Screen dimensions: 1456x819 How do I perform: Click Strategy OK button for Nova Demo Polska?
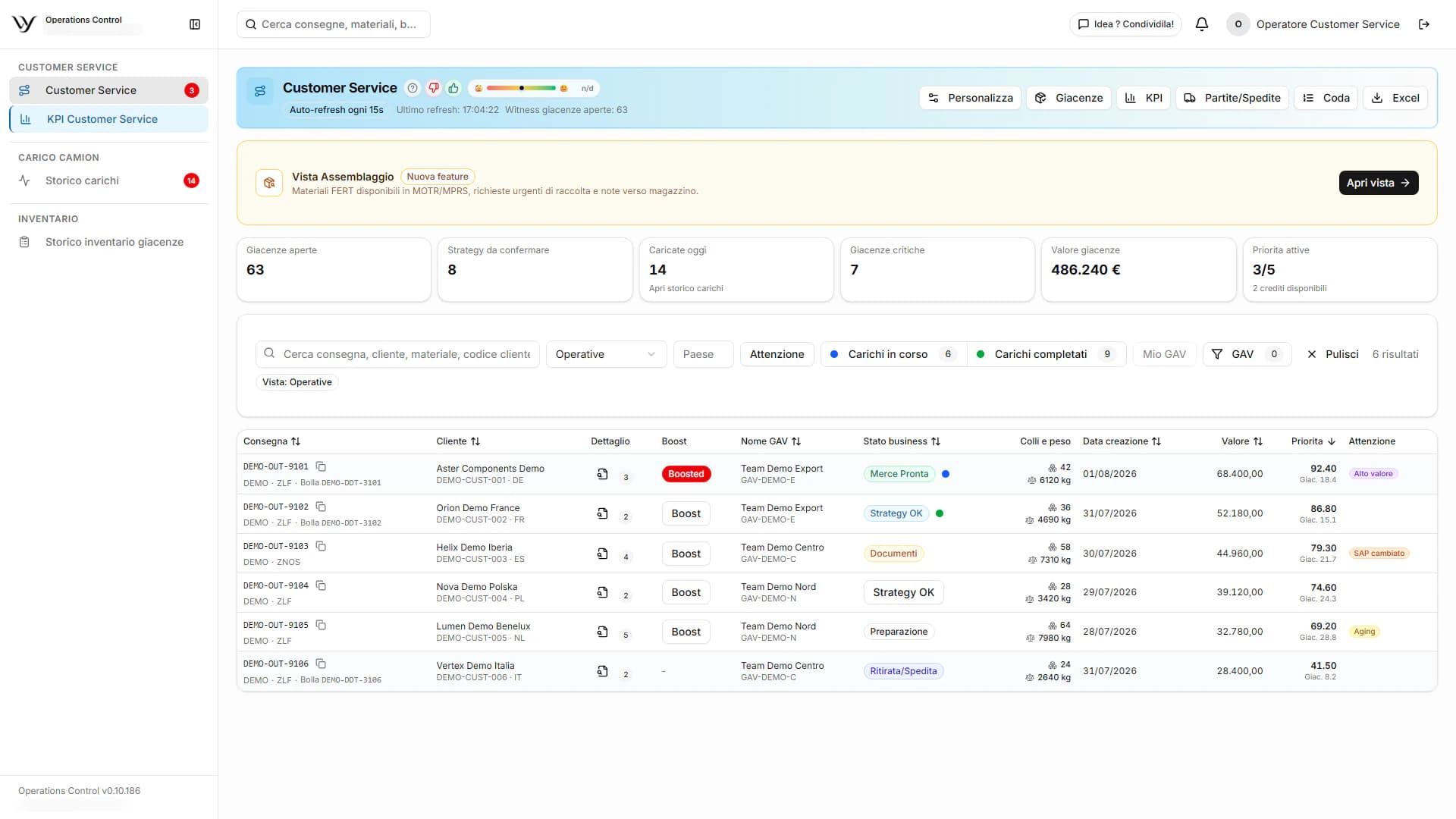coord(903,592)
